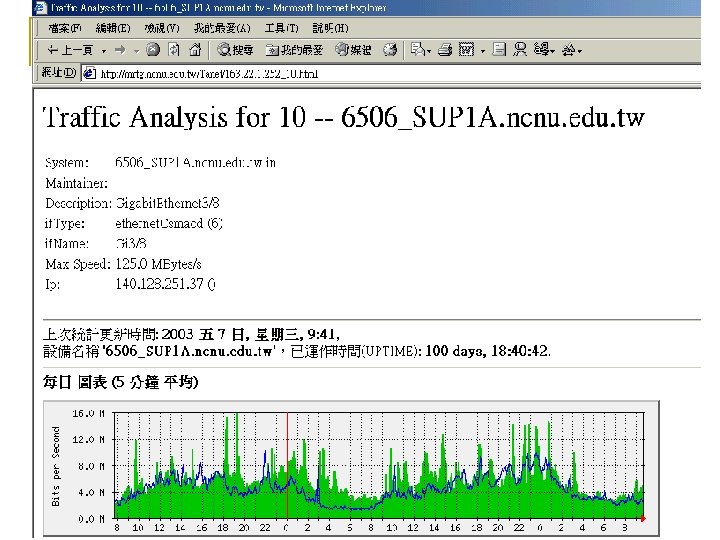Click the 16.0 M axis label
This screenshot has height=540, width=720.
[x=89, y=413]
